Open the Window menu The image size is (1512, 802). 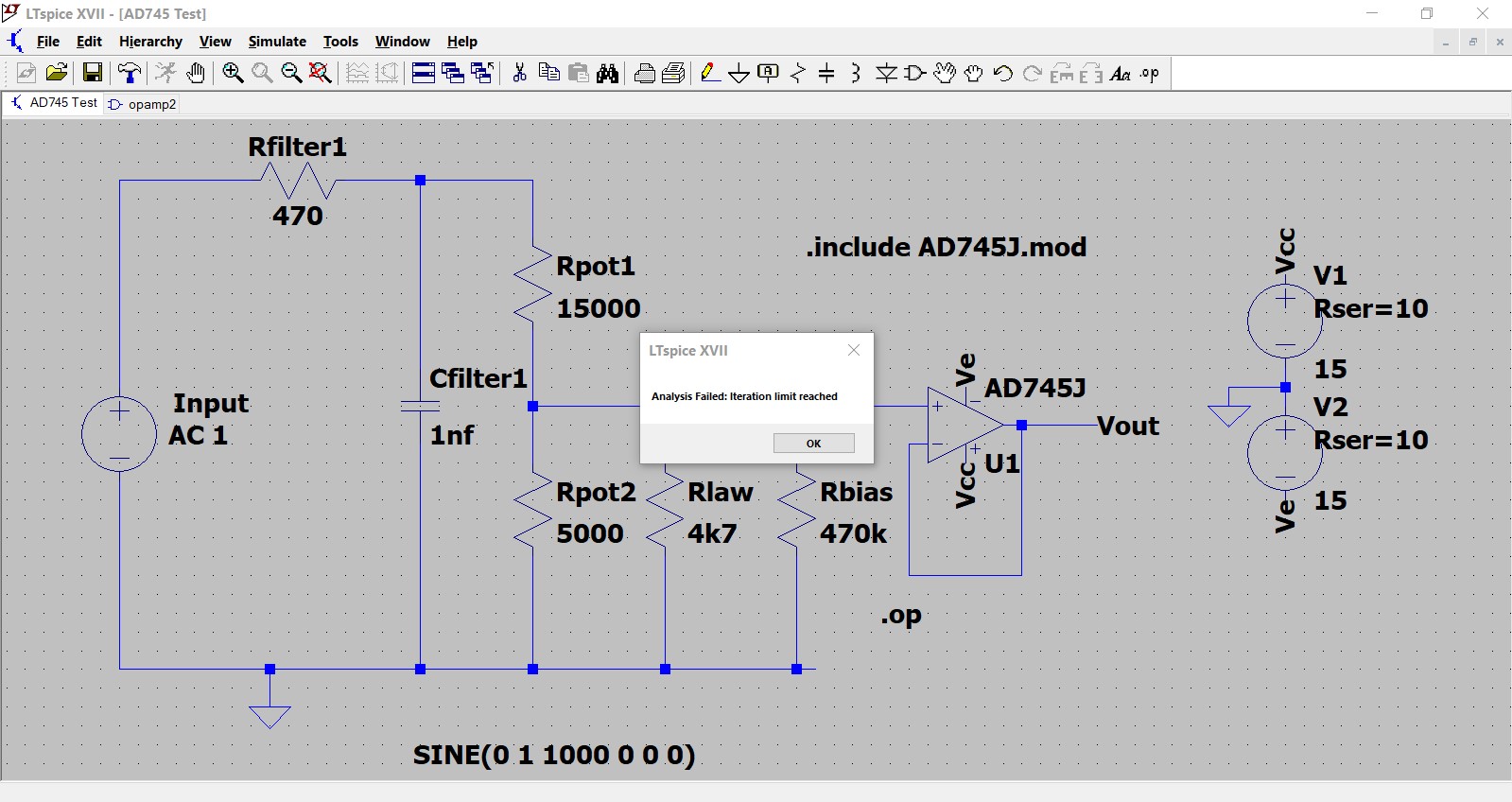point(403,42)
